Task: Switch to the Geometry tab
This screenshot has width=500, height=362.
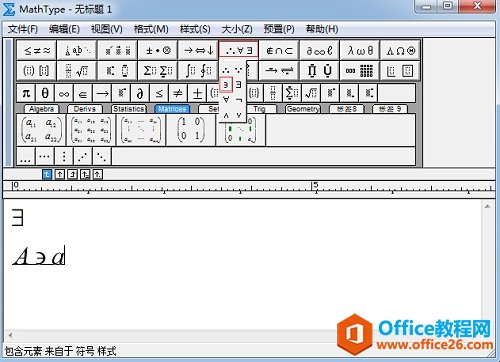Action: (303, 109)
